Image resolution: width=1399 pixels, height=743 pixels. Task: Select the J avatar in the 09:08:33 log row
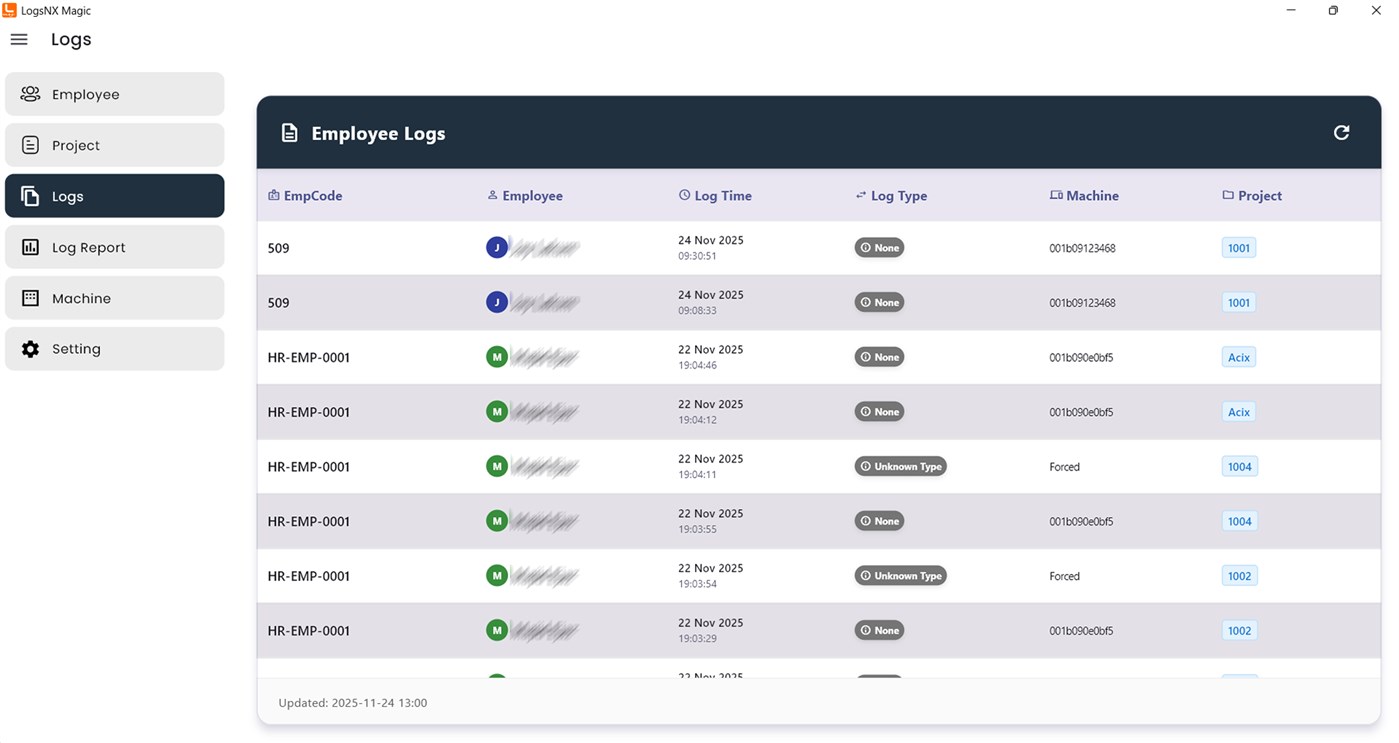click(x=497, y=302)
